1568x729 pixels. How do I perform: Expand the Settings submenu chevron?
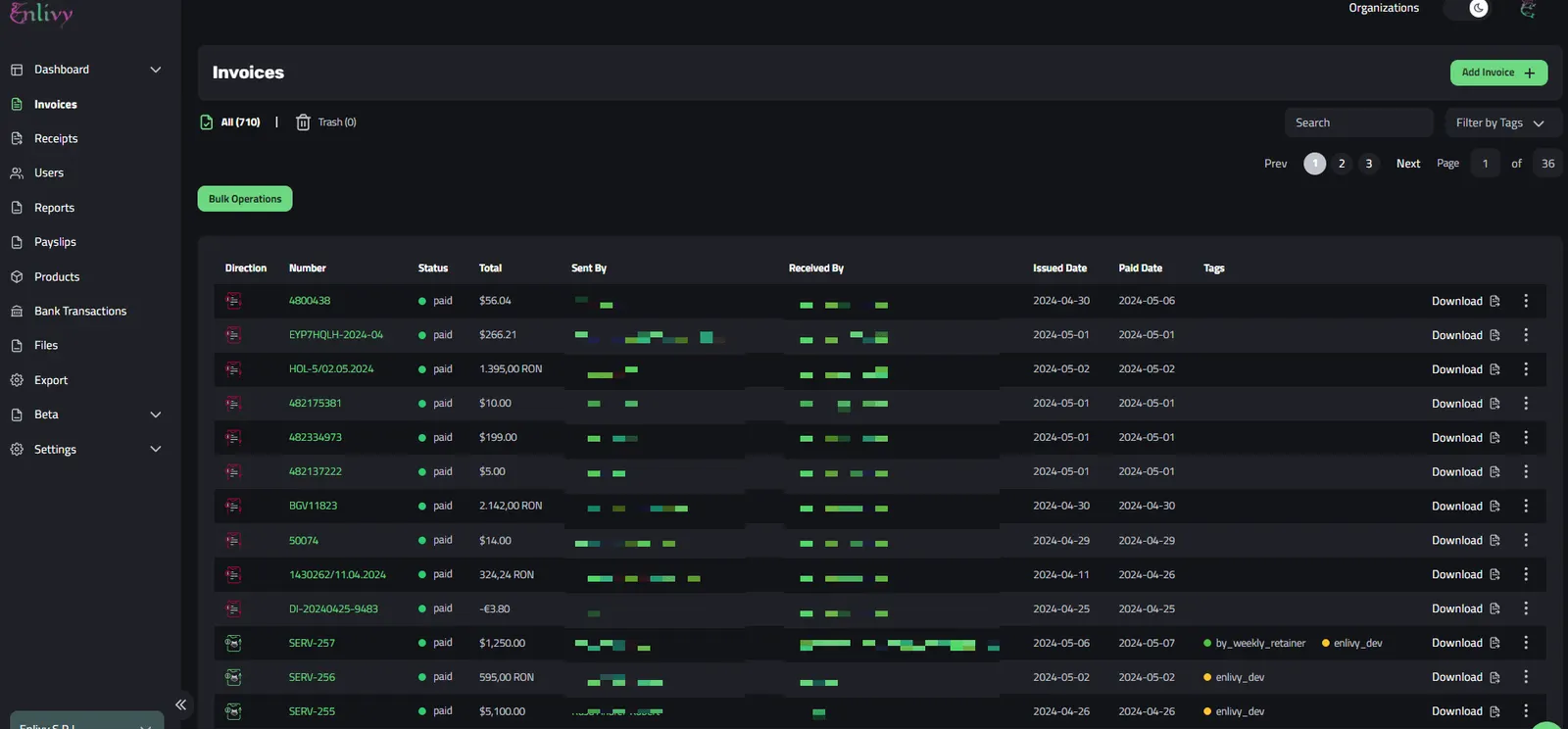pos(155,449)
